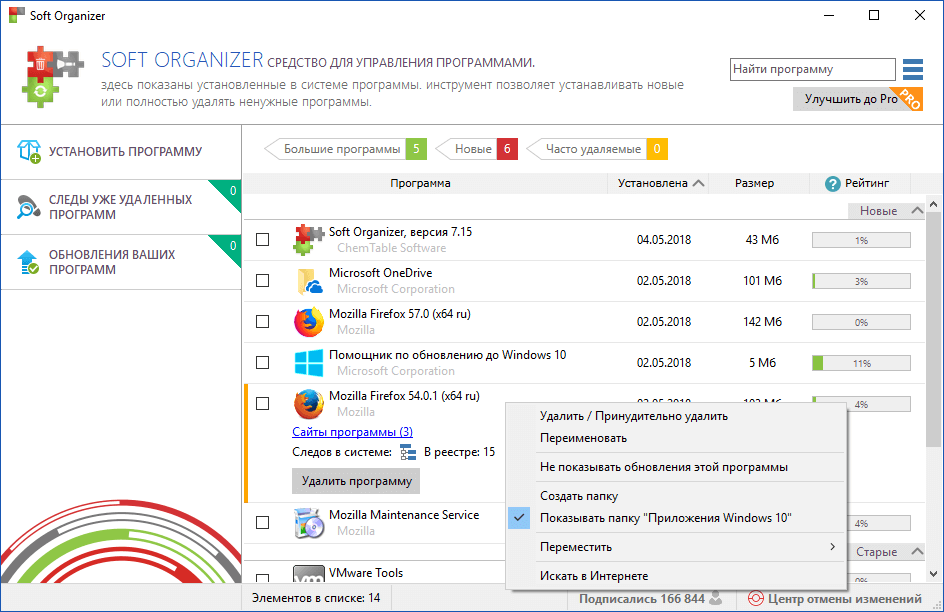Select 'Удалить / Принудительно удалить' menu item

(x=675, y=416)
